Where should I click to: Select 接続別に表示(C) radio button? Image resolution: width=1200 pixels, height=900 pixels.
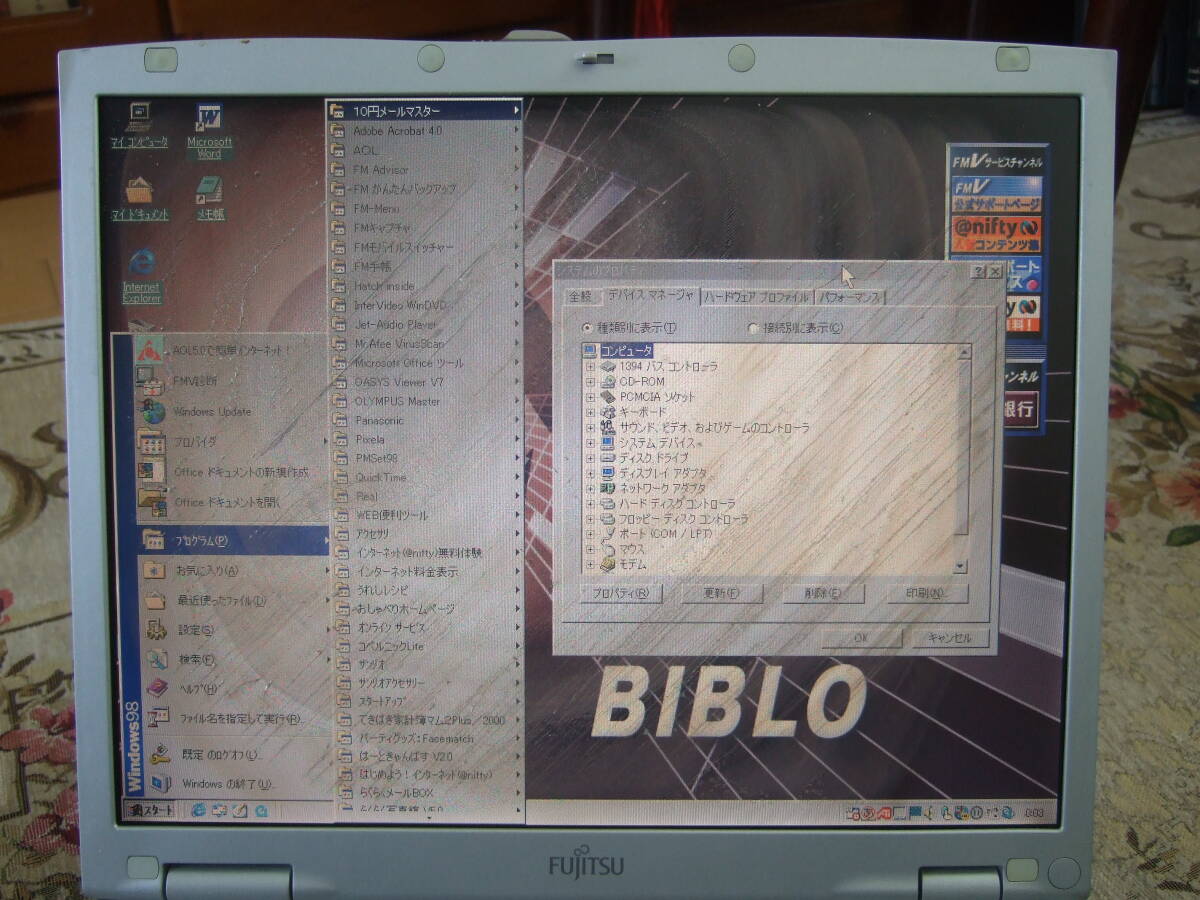tap(795, 328)
